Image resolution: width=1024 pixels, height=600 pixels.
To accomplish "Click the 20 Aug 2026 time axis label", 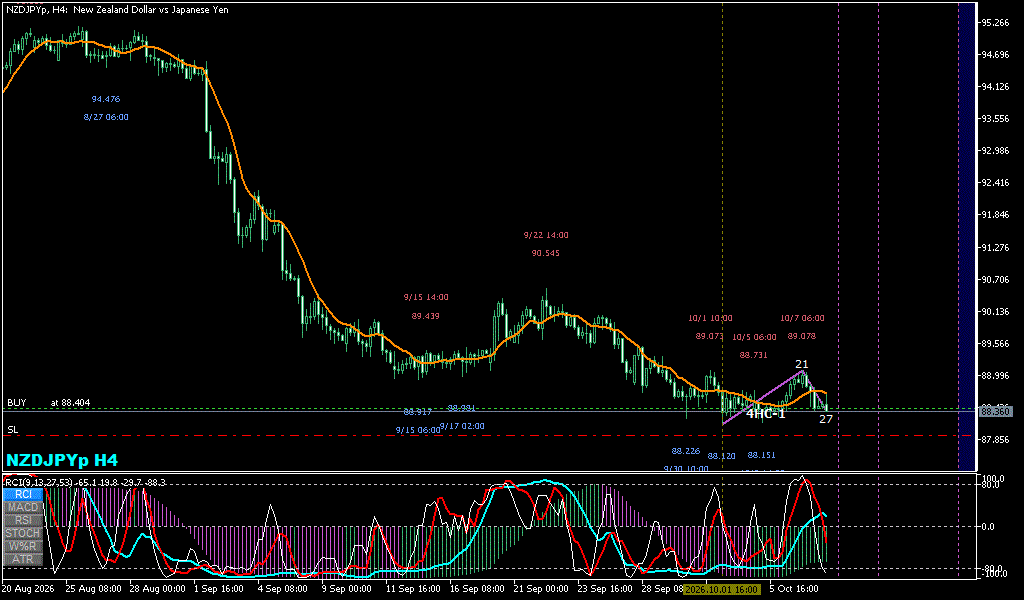I will (x=29, y=589).
